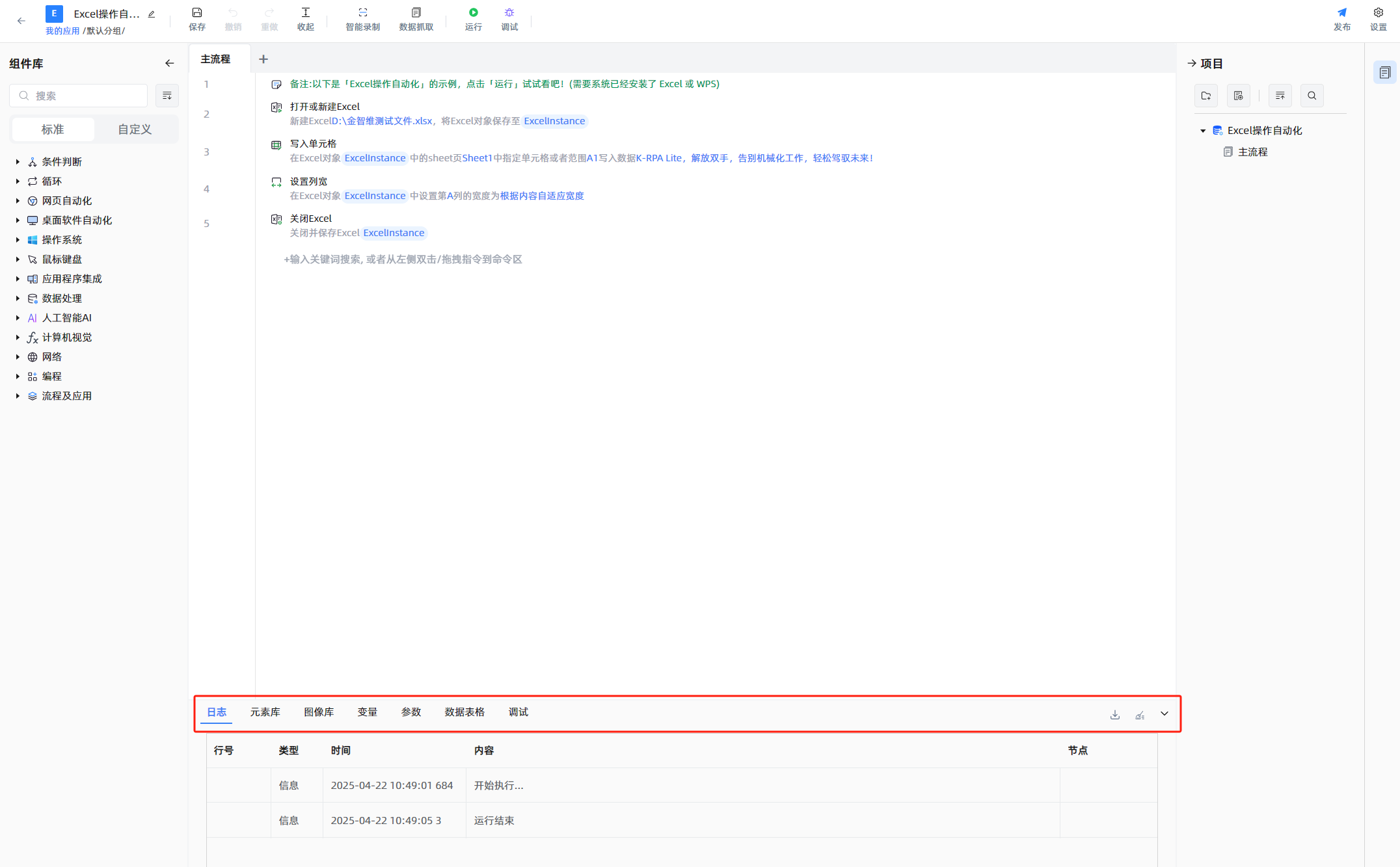Select the 写入单元格 command
1400x867 pixels.
click(313, 144)
